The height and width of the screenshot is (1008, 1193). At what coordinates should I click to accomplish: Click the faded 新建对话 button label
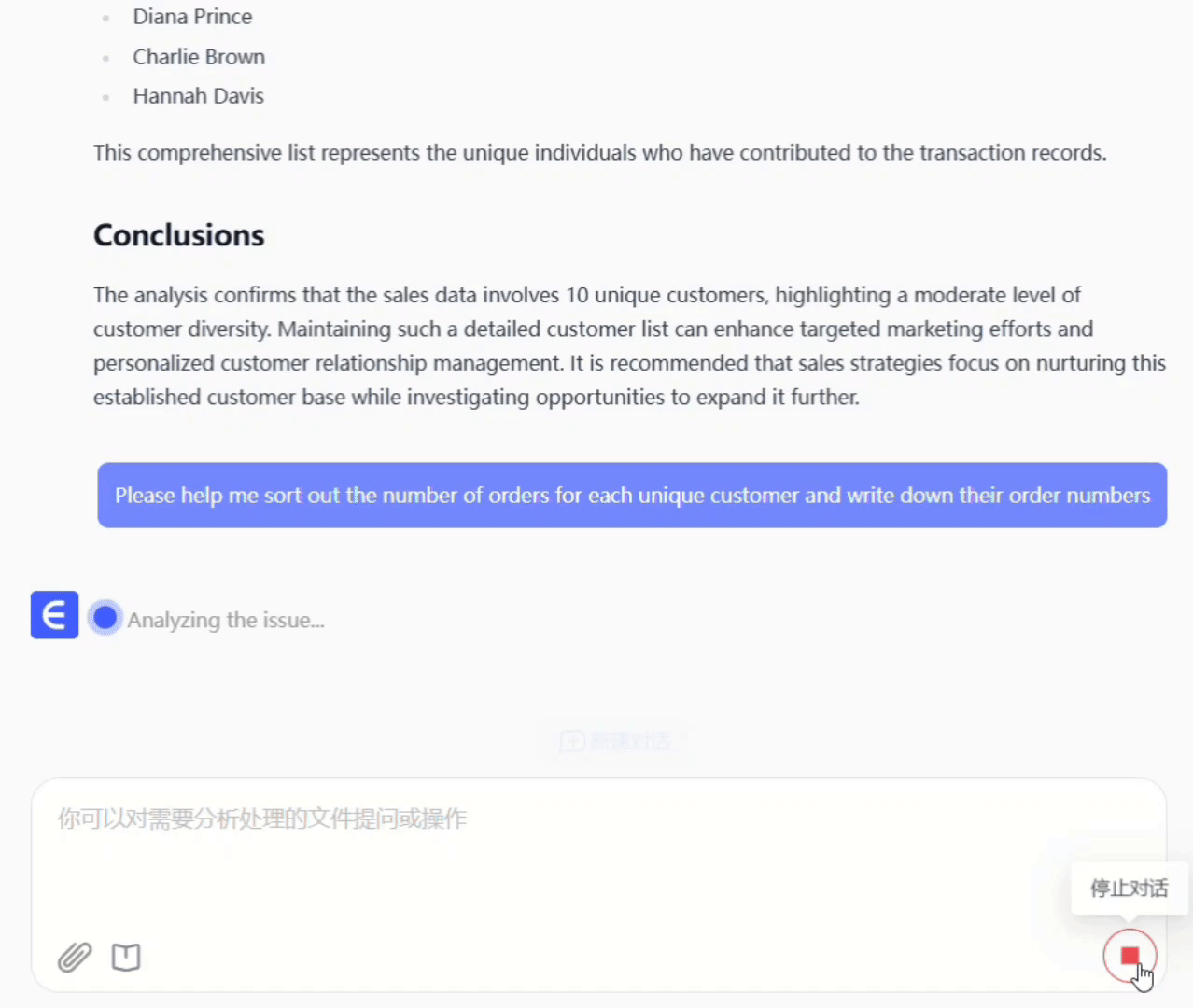click(630, 742)
